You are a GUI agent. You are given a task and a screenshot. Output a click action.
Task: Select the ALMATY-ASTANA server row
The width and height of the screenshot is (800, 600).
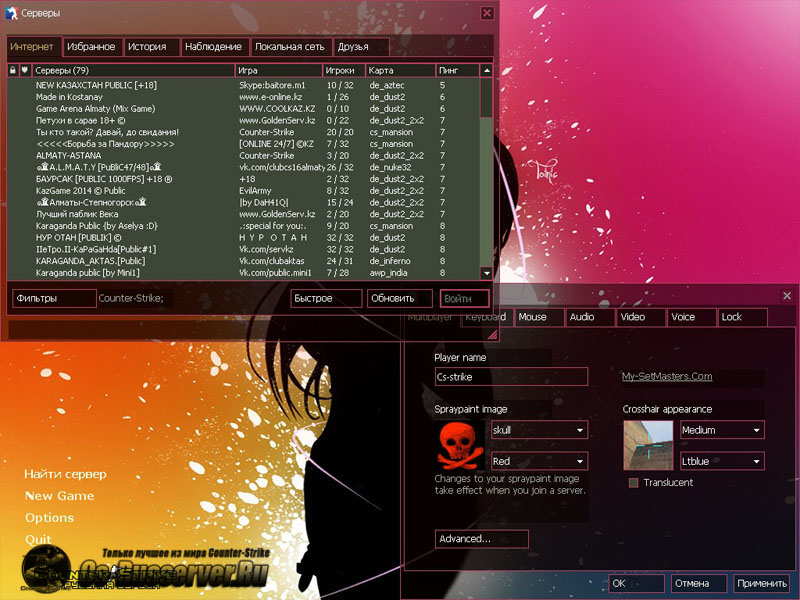[x=243, y=156]
